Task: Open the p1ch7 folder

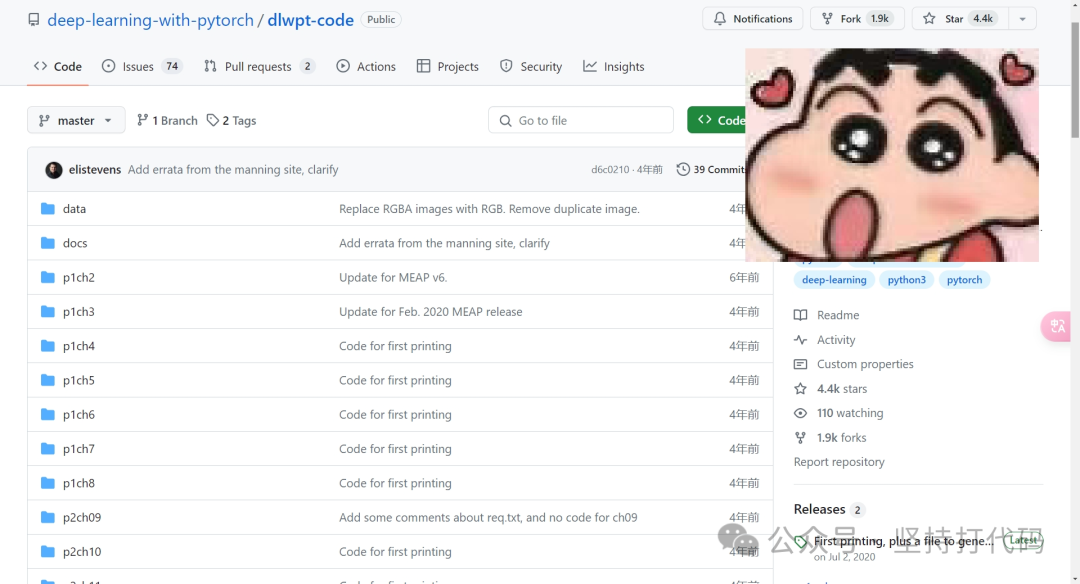Action: pos(79,449)
